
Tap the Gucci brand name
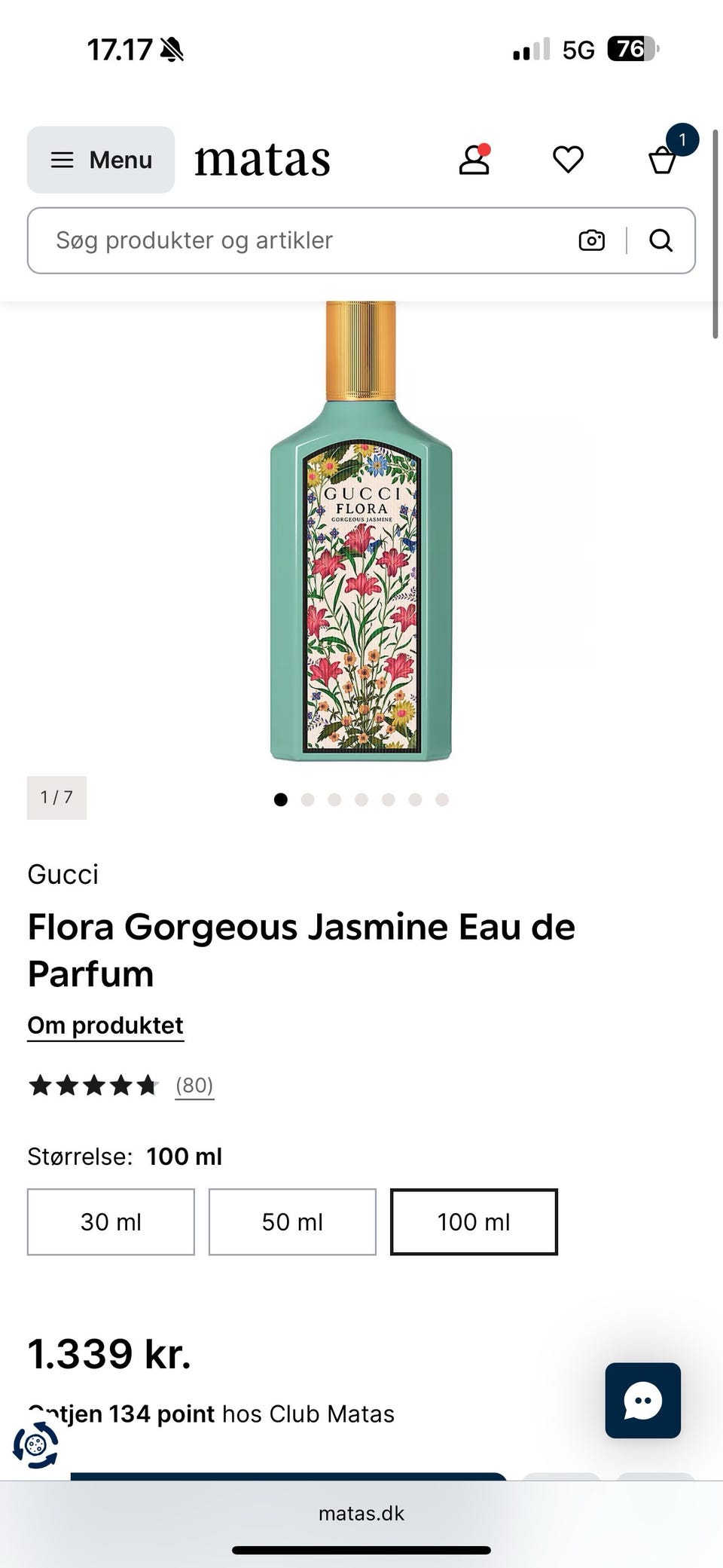tap(63, 874)
